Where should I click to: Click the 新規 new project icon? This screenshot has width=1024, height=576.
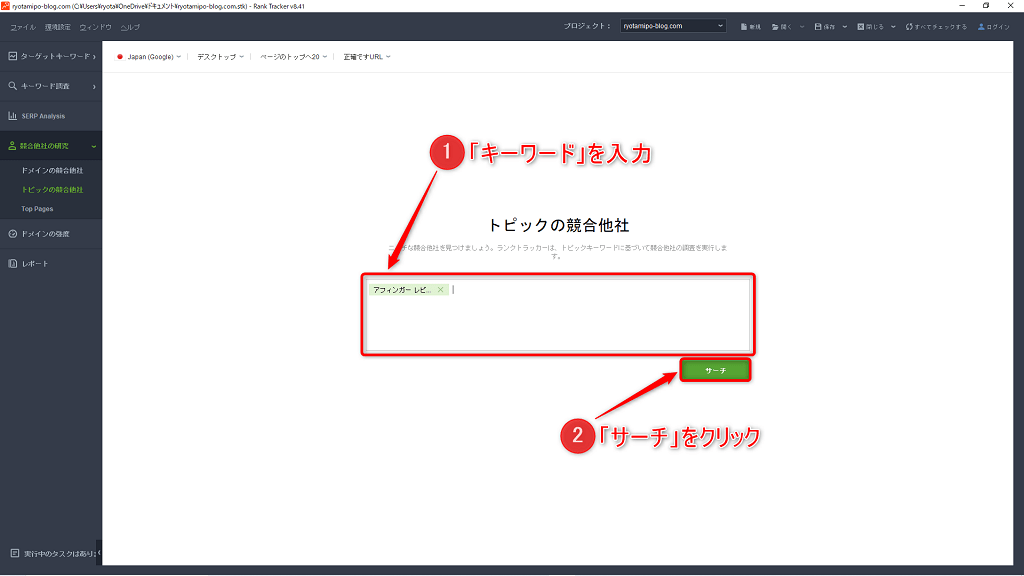744,26
